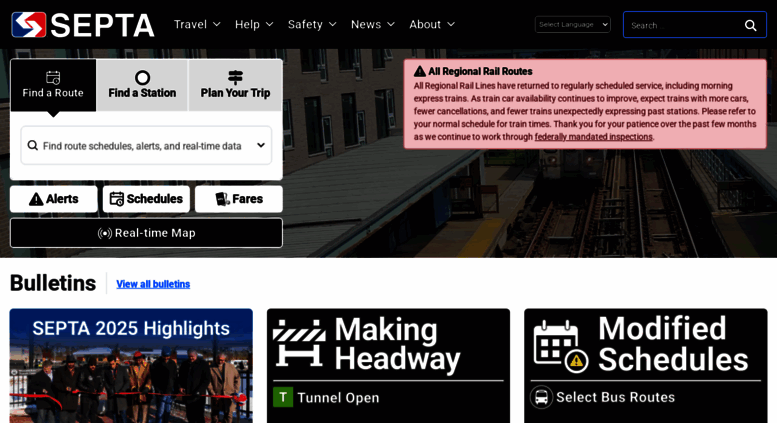777x423 pixels.
Task: Follow the federally mandated inspections link
Action: click(593, 137)
